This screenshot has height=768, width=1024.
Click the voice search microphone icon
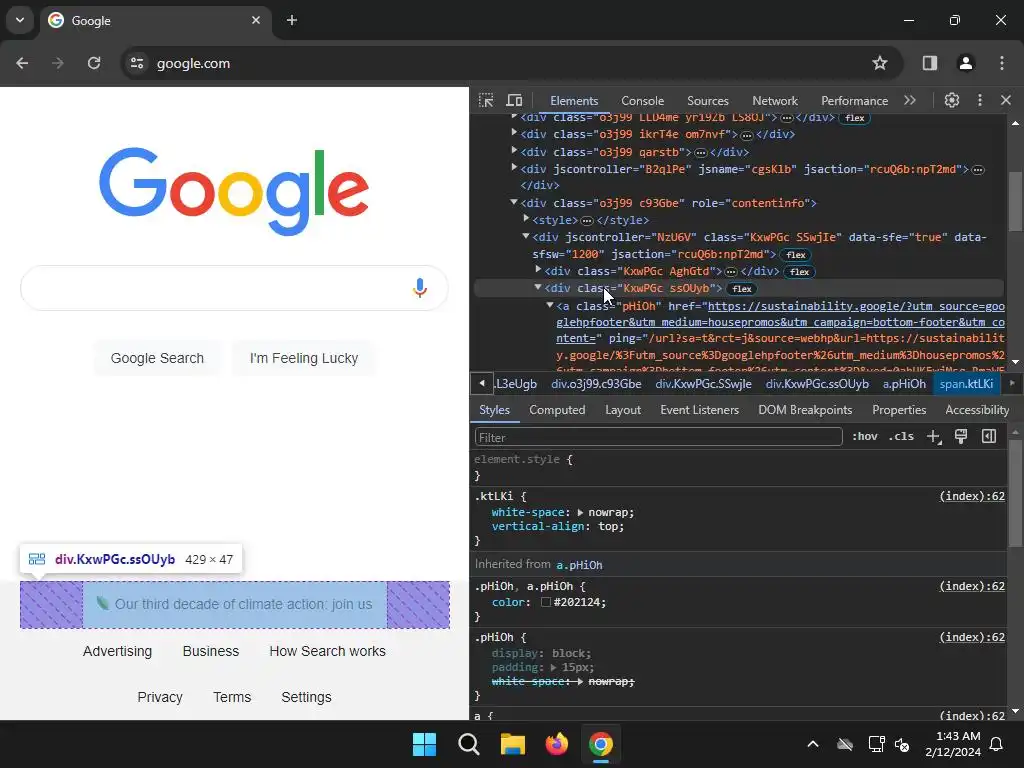click(x=420, y=287)
